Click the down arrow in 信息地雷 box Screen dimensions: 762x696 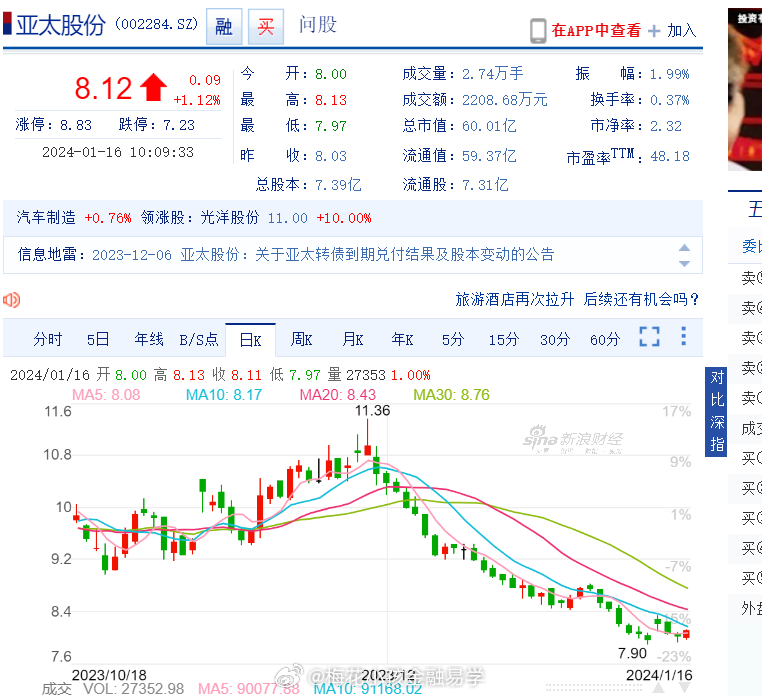[684, 264]
